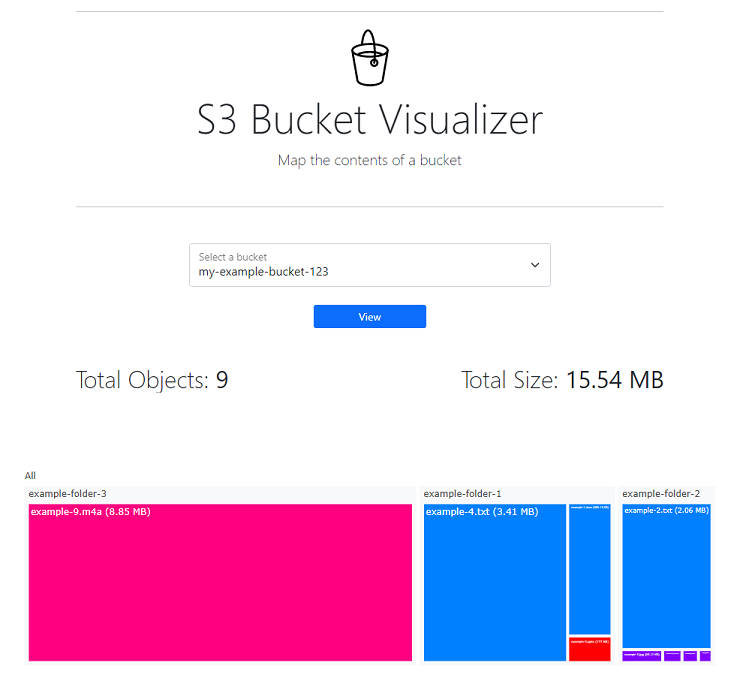Click the smallest purple tile in example-folder-2

[x=705, y=656]
